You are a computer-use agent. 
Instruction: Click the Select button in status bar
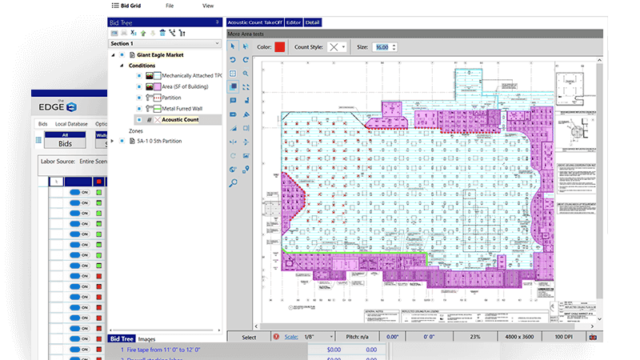pyautogui.click(x=249, y=337)
